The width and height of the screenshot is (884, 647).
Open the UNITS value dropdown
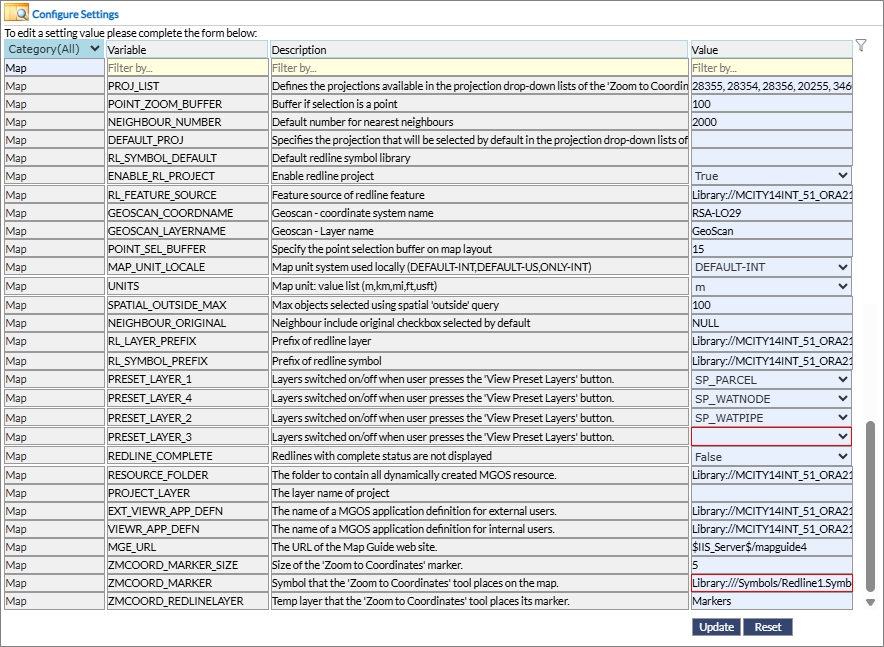[x=771, y=286]
